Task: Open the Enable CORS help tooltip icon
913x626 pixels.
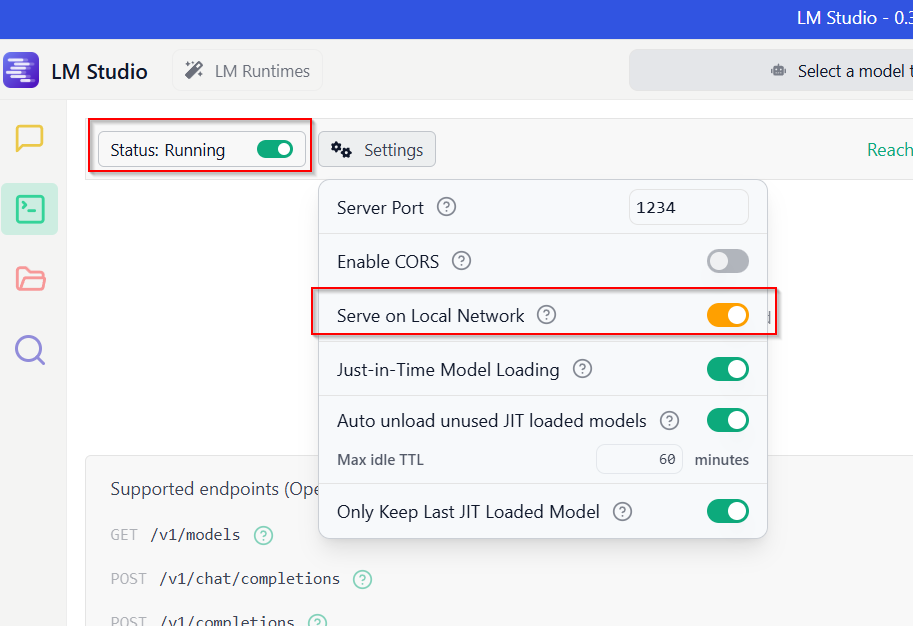Action: pyautogui.click(x=461, y=261)
